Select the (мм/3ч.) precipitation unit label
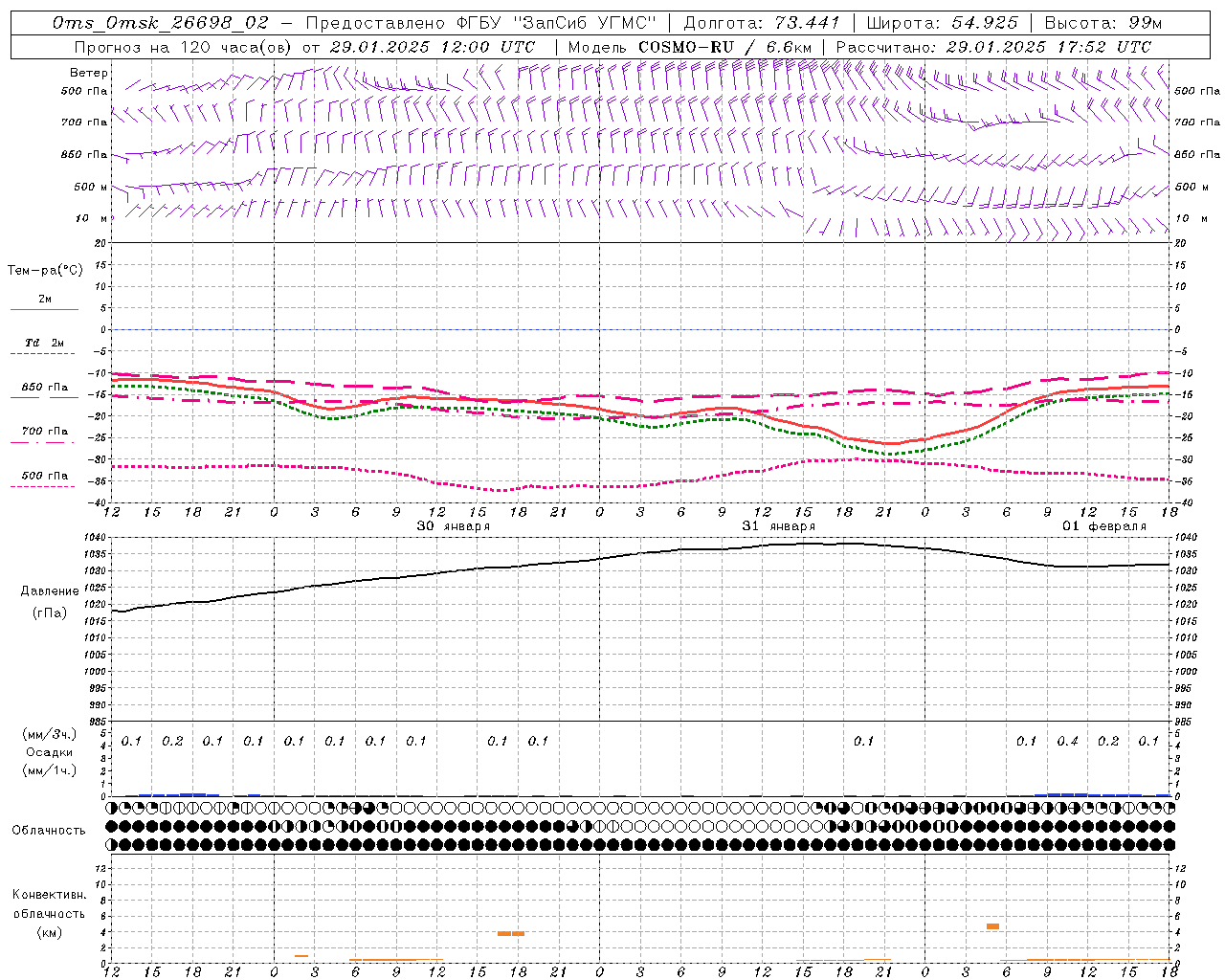Screen dimensions: 1225x980 coord(49,734)
